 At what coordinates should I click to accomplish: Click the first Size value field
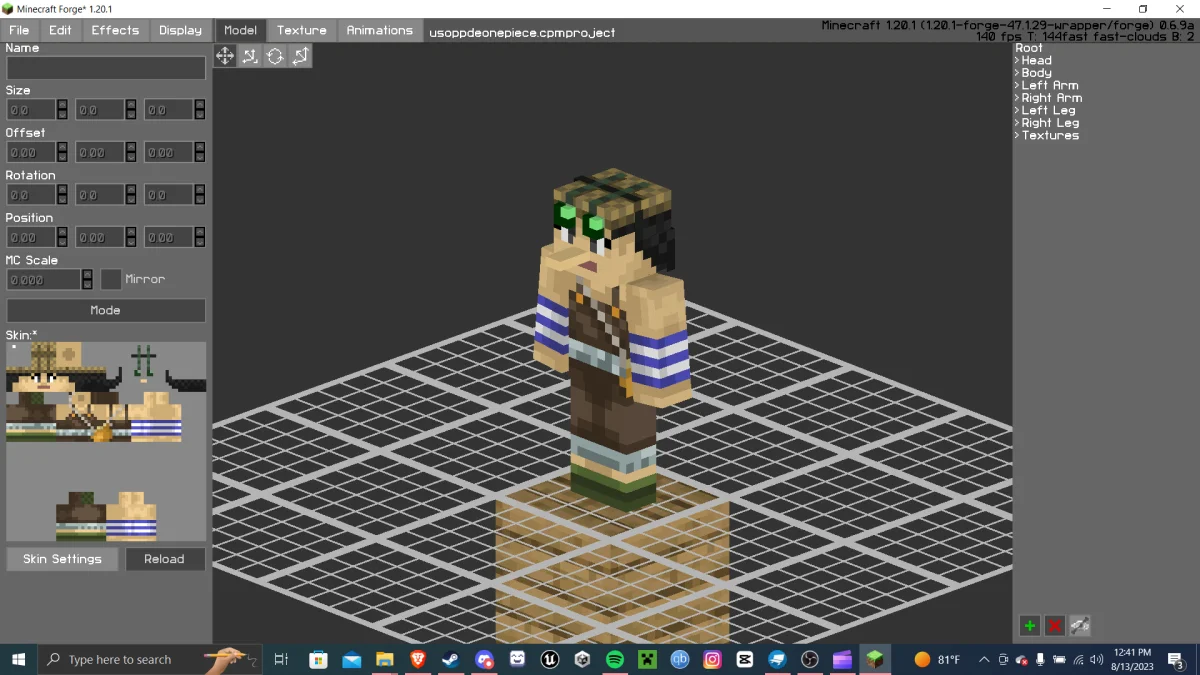31,110
